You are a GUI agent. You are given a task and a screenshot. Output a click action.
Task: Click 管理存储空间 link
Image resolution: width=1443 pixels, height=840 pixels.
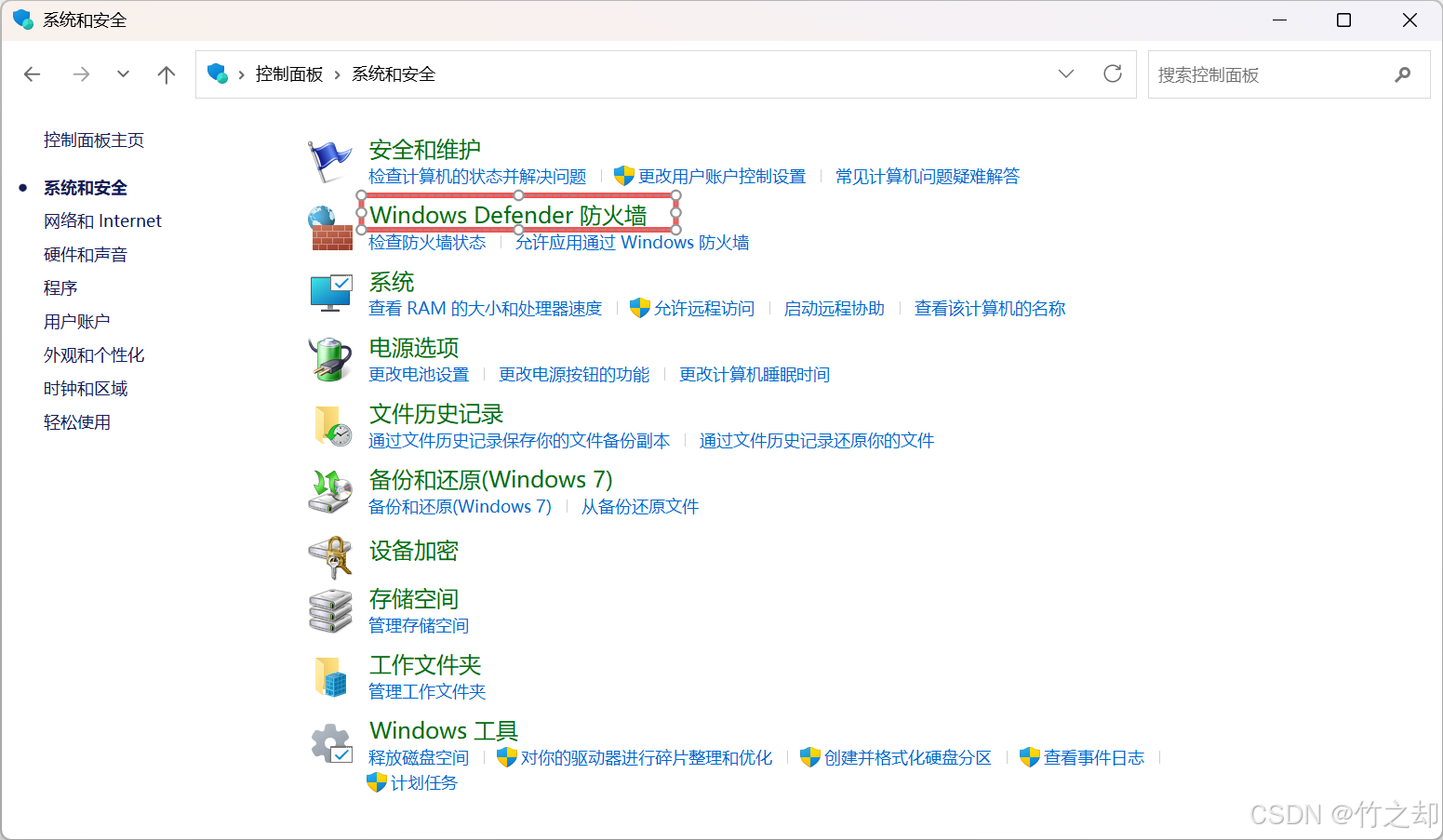419,626
